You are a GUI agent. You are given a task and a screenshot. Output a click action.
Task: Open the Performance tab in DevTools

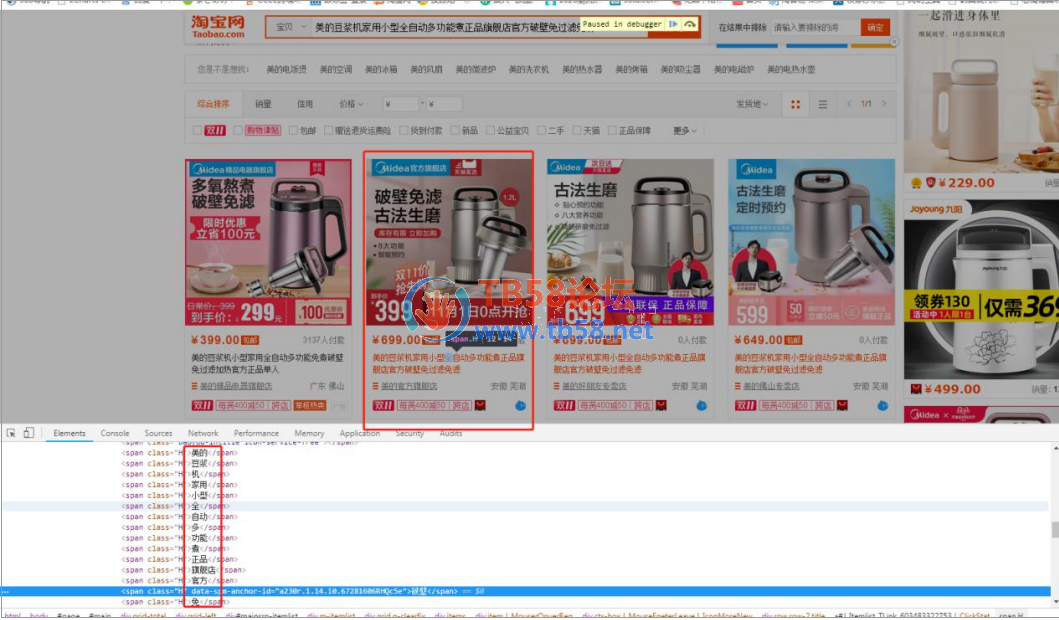[x=256, y=433]
